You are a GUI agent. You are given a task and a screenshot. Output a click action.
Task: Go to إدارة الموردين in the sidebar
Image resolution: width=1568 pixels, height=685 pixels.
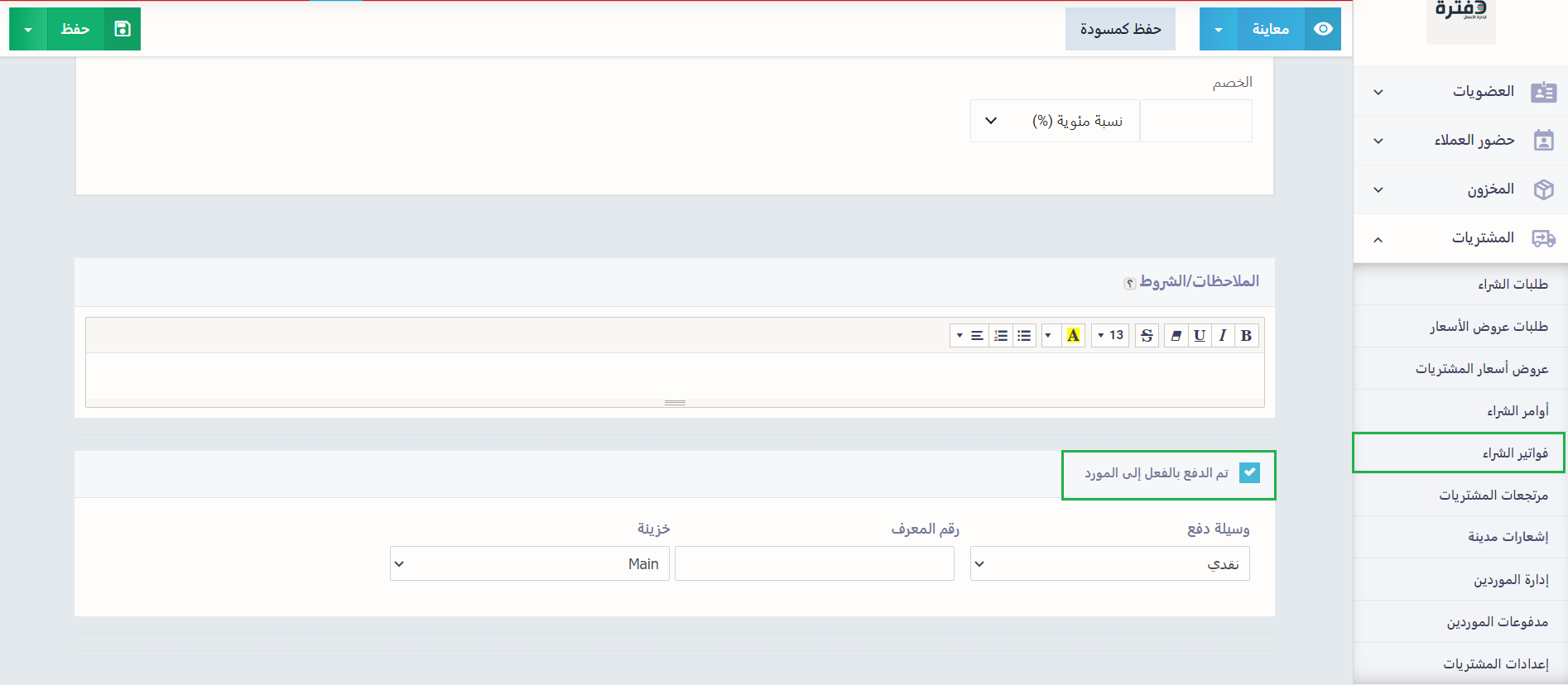(x=1510, y=580)
